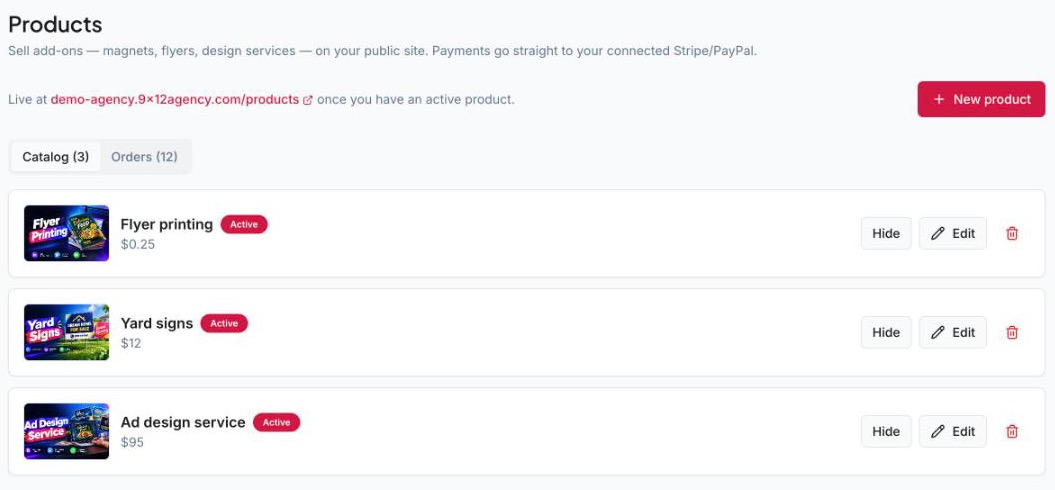Screen dimensions: 1055x490
Task: Open Edit for Ad design service
Action: [953, 431]
